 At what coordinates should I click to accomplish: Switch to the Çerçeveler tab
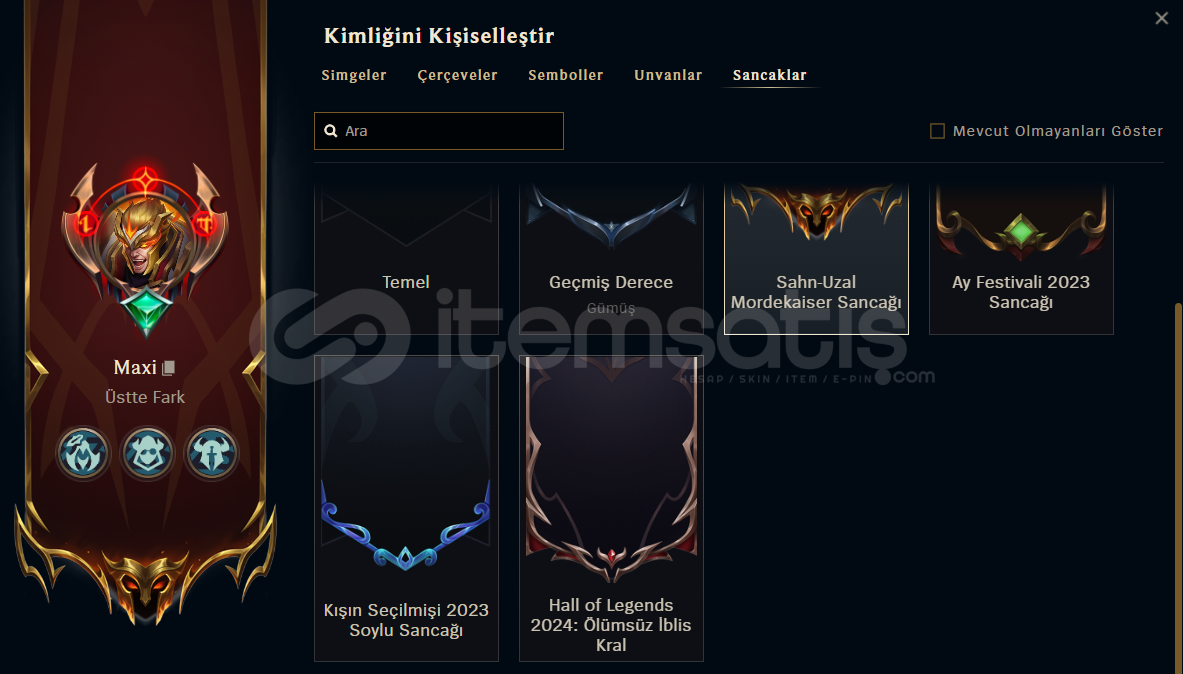[457, 75]
